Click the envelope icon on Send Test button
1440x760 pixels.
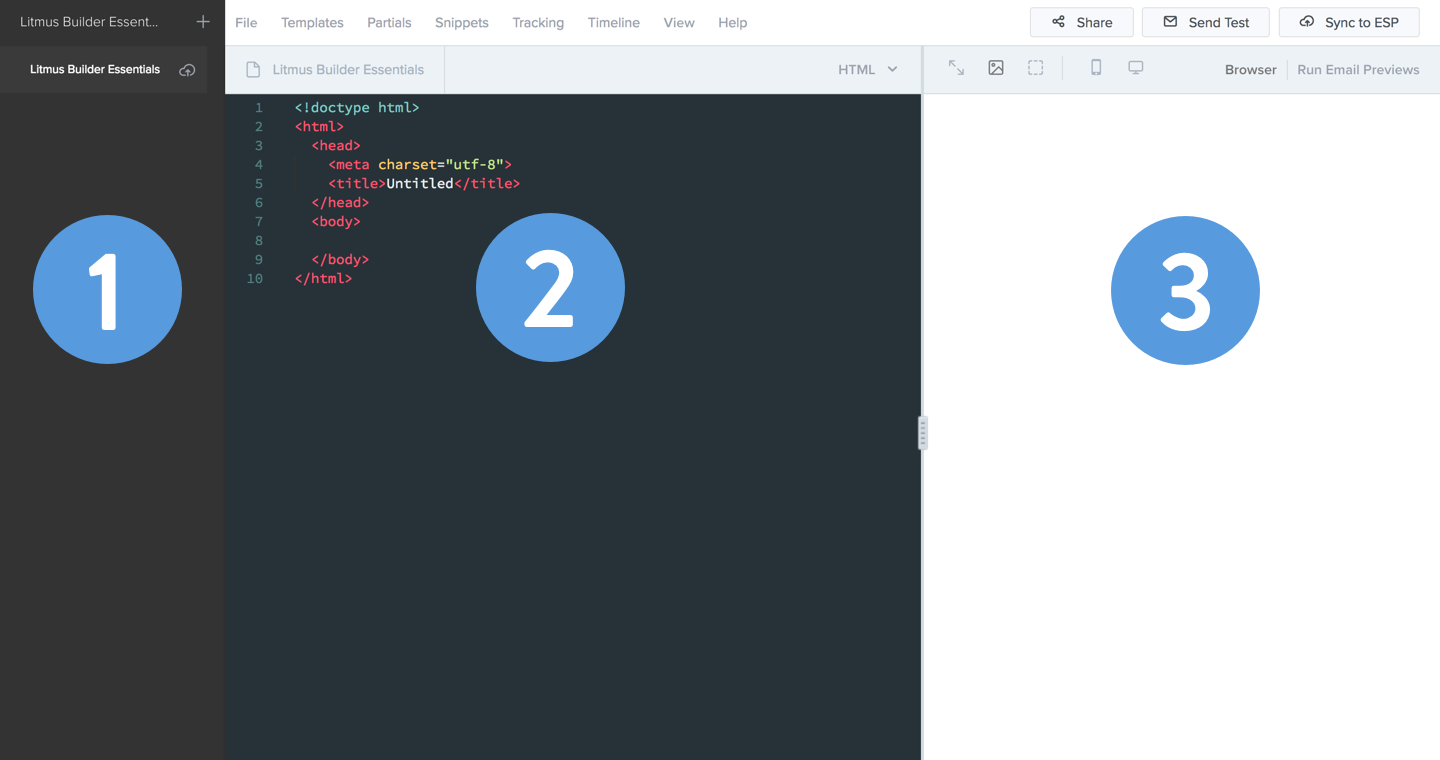[x=1171, y=21]
